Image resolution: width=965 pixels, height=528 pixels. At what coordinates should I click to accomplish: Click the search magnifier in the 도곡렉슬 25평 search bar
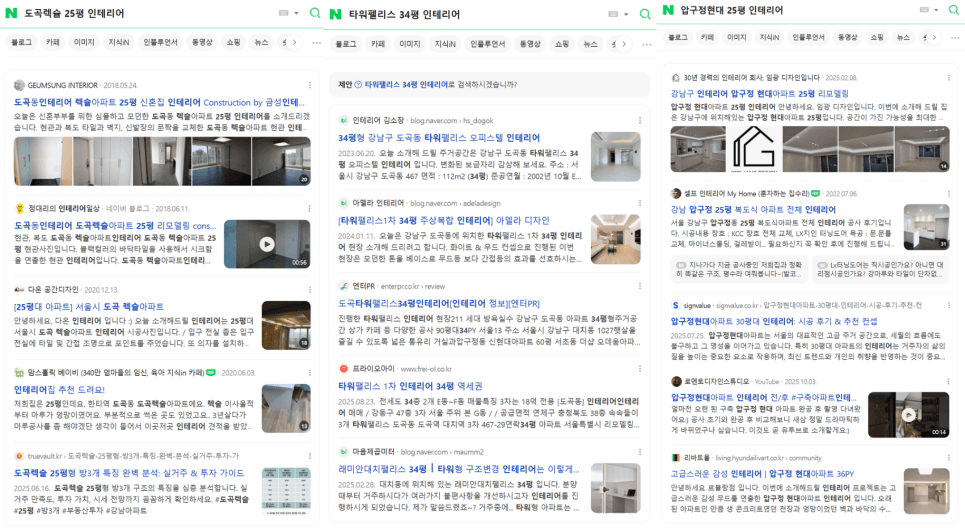click(315, 13)
